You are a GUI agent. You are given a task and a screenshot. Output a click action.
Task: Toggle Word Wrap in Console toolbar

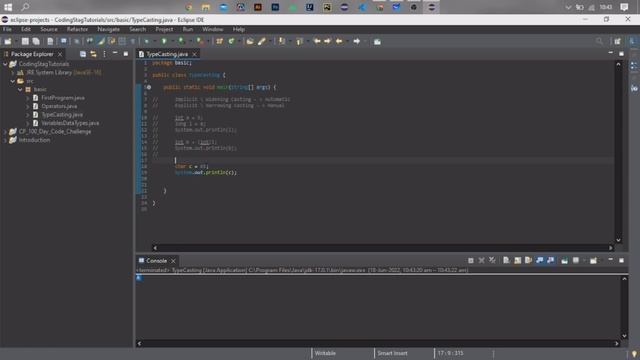pyautogui.click(x=528, y=260)
